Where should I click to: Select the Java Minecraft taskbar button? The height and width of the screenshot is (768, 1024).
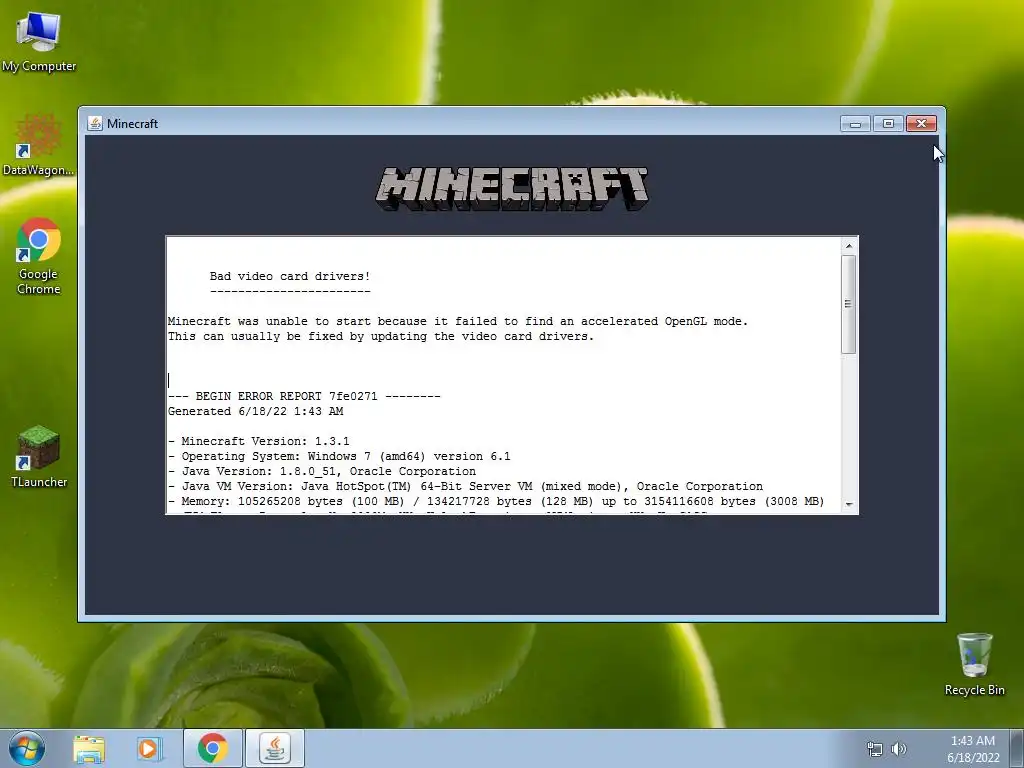(275, 748)
